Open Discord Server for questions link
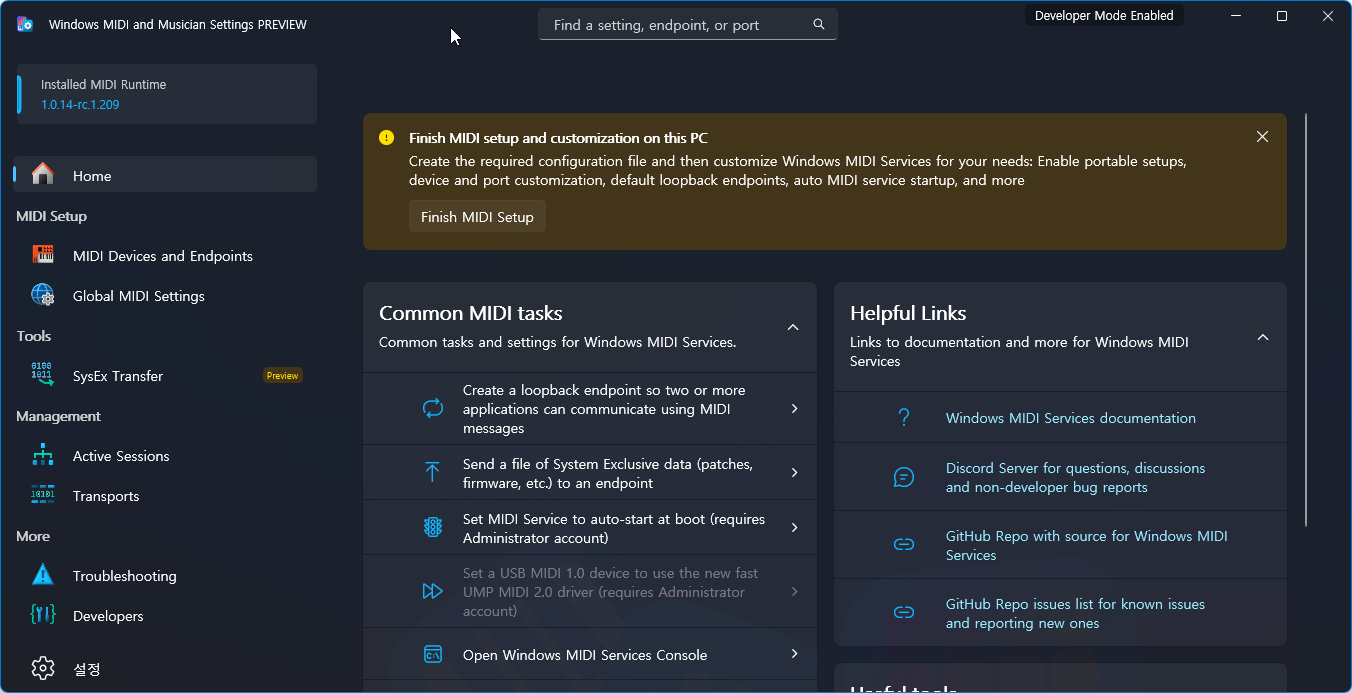The width and height of the screenshot is (1352, 693). point(1075,477)
